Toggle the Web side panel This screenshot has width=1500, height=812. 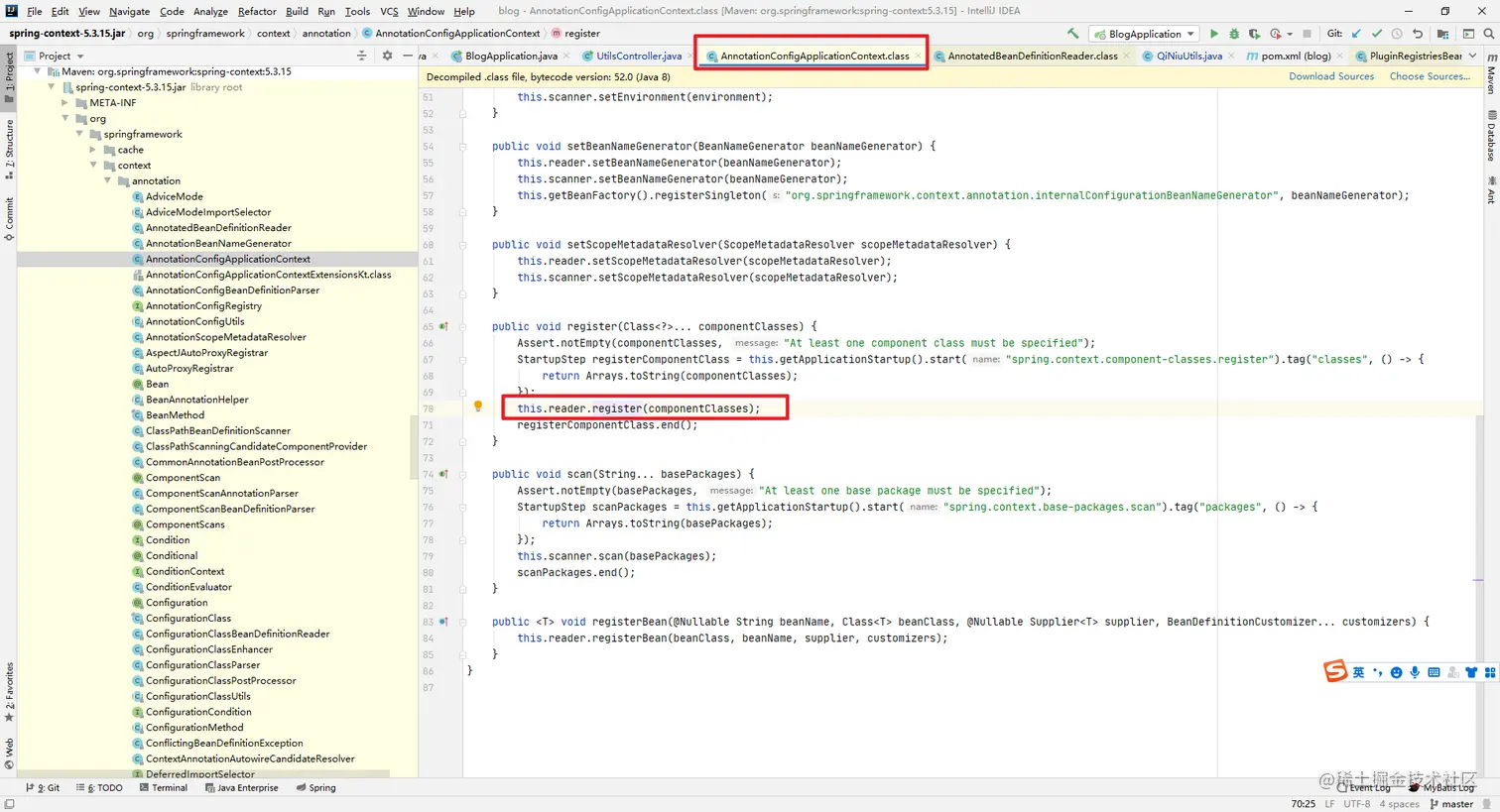[x=9, y=753]
